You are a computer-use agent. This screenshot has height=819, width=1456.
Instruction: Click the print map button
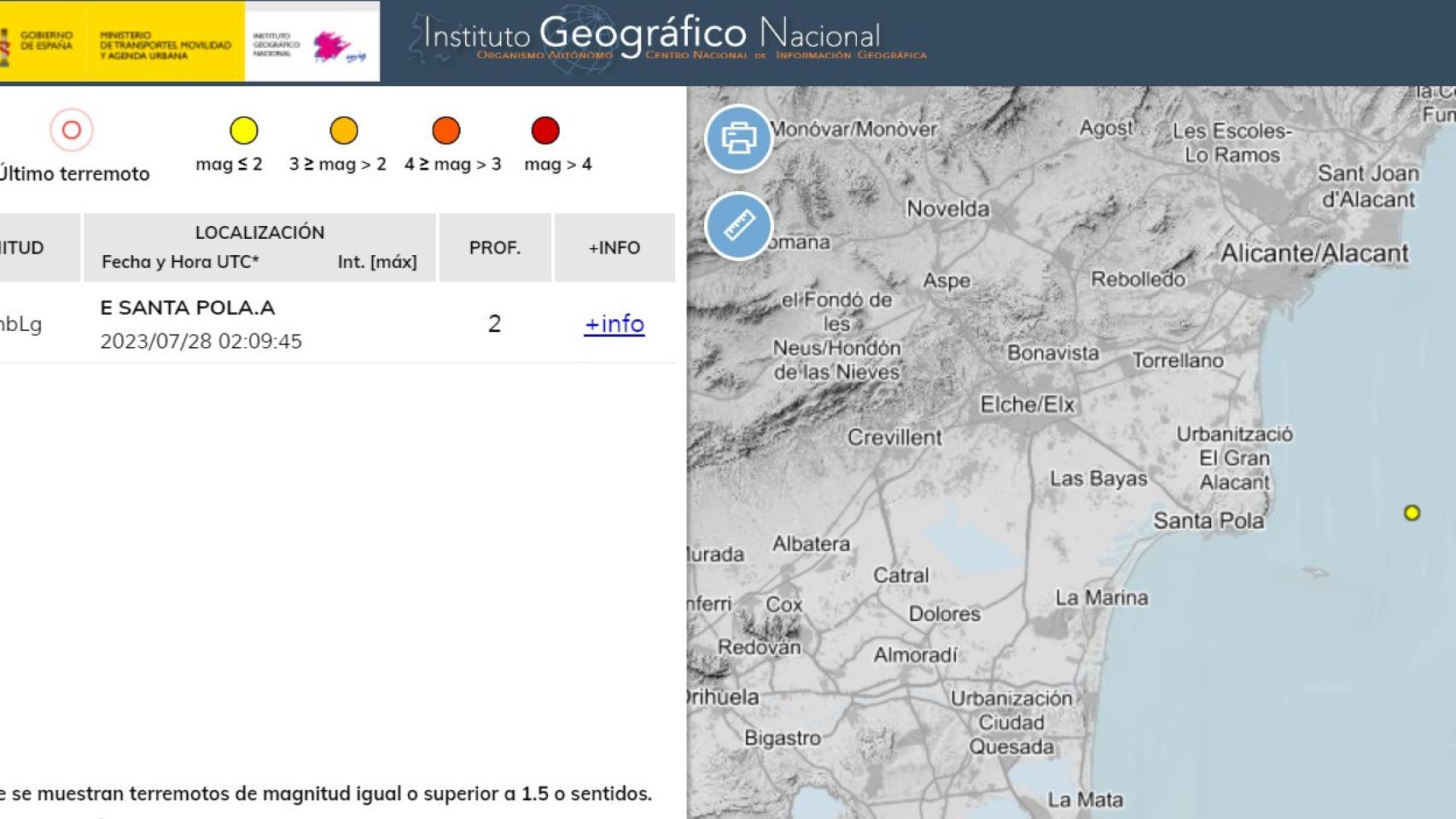(x=738, y=138)
